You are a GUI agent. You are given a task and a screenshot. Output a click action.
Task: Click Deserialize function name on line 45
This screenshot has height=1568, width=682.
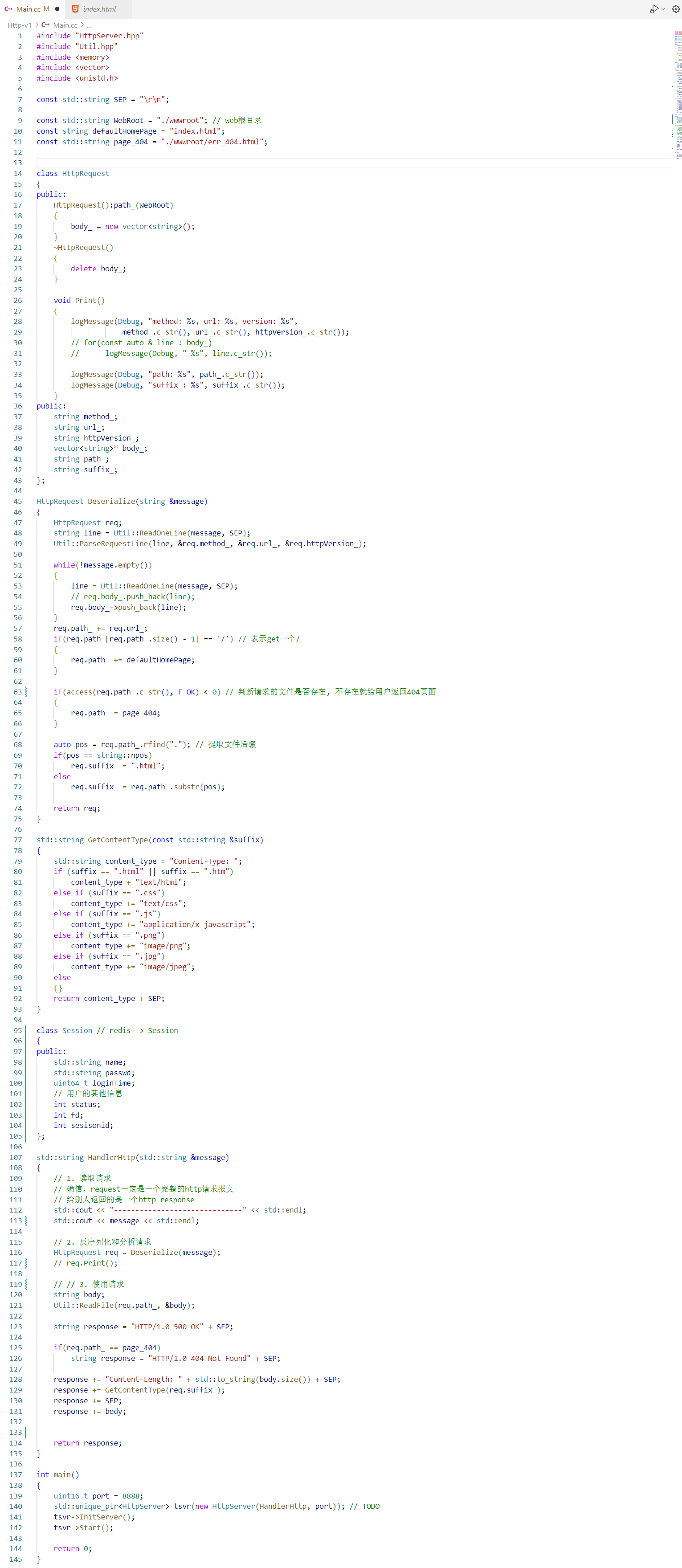point(111,502)
